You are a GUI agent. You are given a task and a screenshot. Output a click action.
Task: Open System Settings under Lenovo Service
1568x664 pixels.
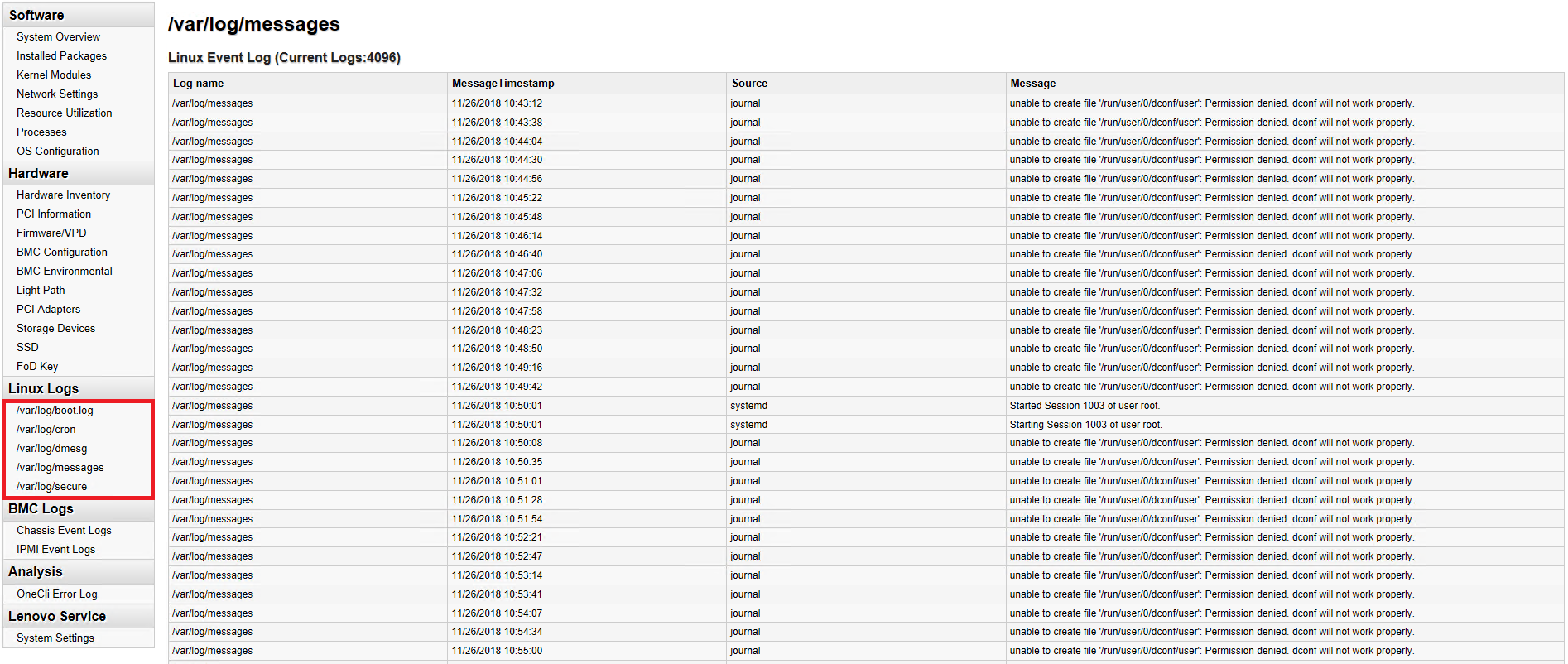coord(55,638)
